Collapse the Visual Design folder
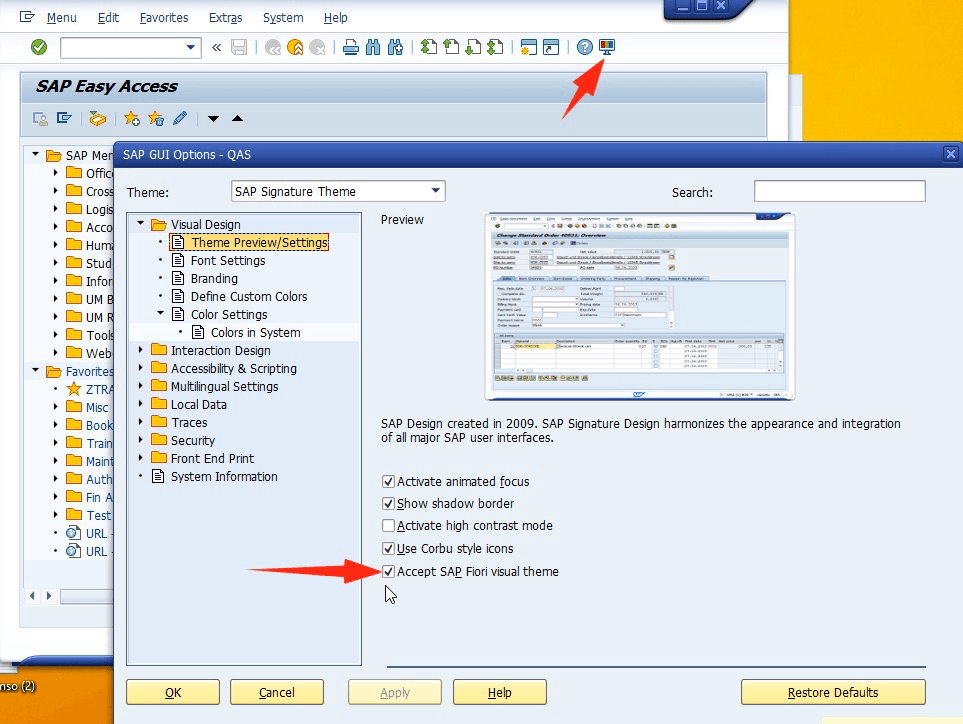Screen dimensions: 963x724 tap(141, 224)
